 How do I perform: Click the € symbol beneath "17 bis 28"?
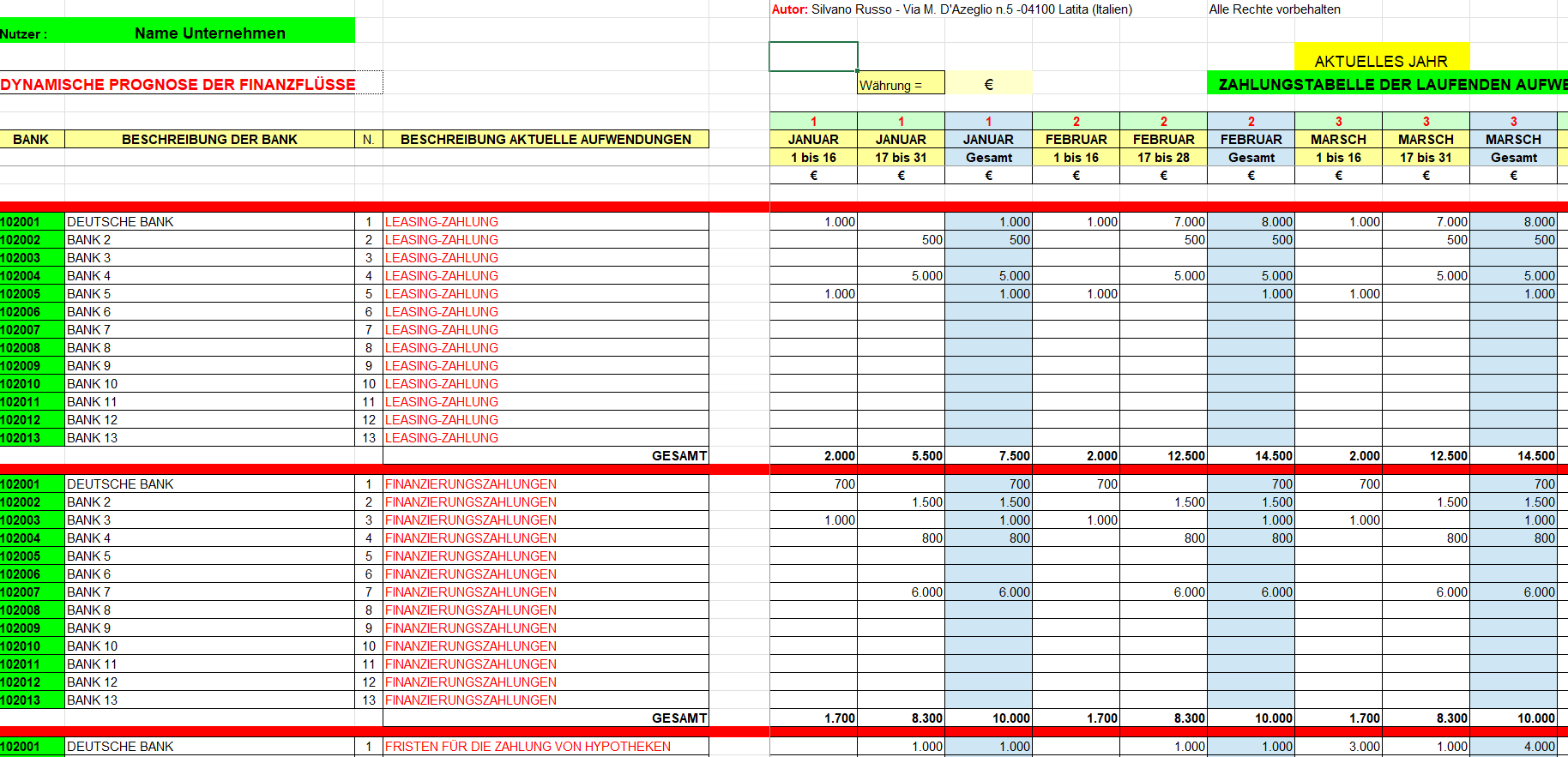pos(1163,175)
